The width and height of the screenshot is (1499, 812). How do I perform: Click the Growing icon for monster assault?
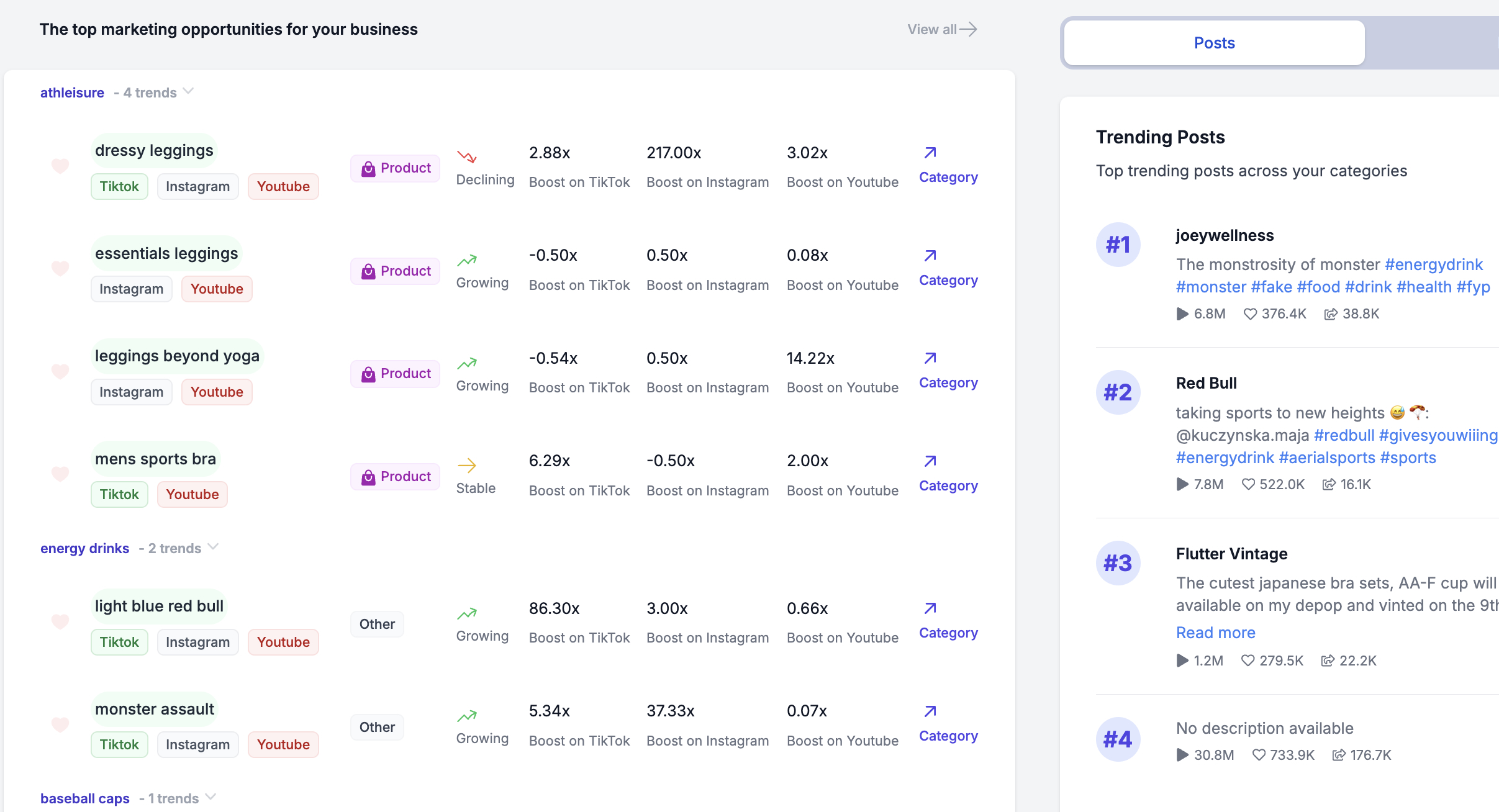[467, 716]
